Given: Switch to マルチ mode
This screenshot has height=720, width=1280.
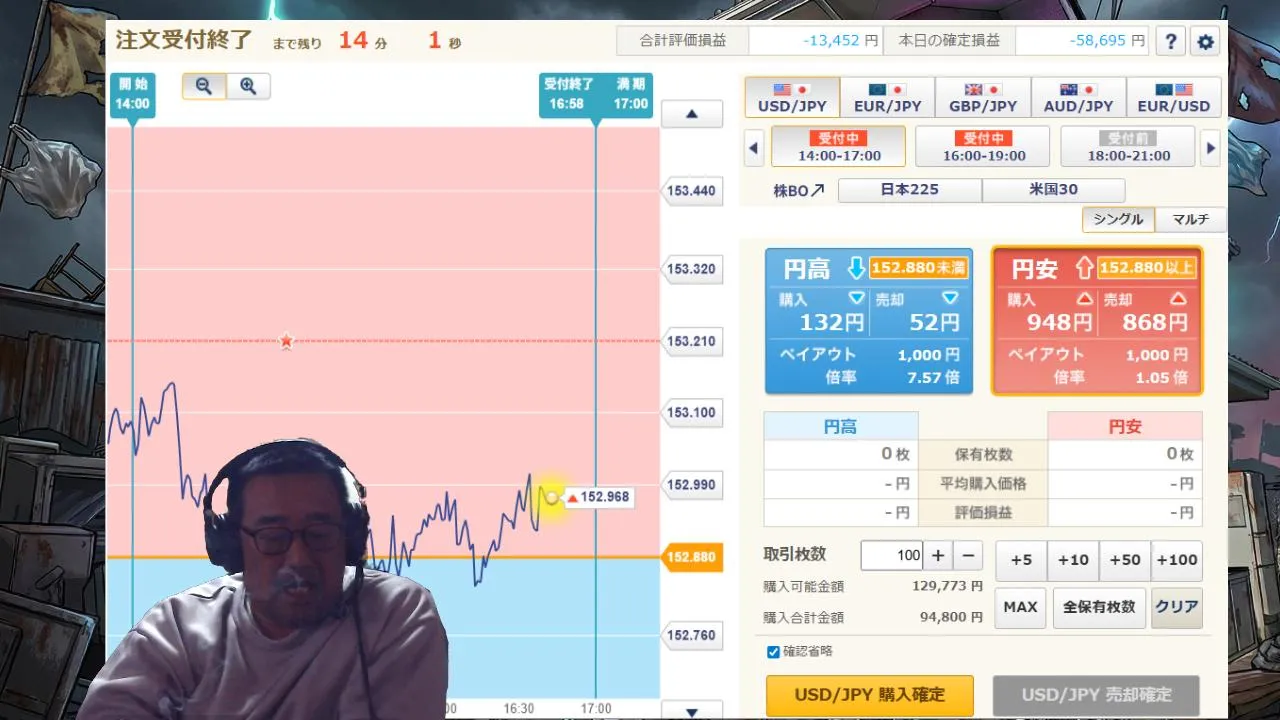Looking at the screenshot, I should [x=1190, y=219].
